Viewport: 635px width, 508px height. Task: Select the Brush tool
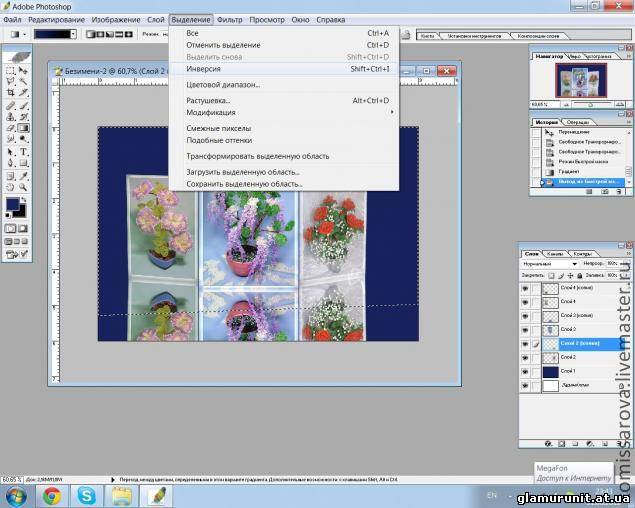pos(23,106)
